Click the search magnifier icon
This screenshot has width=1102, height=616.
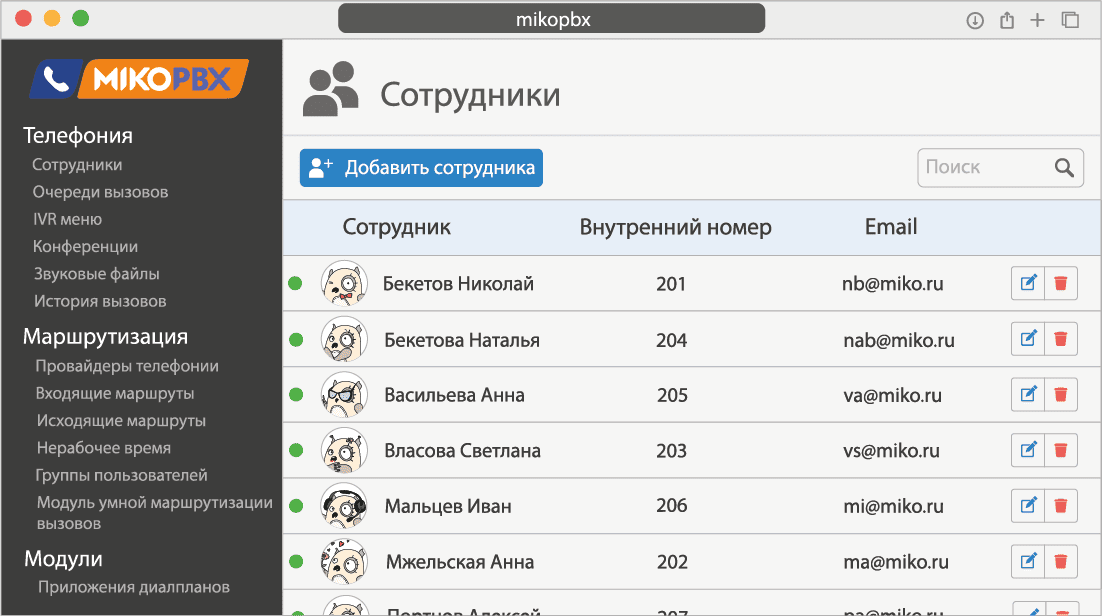pyautogui.click(x=1063, y=167)
